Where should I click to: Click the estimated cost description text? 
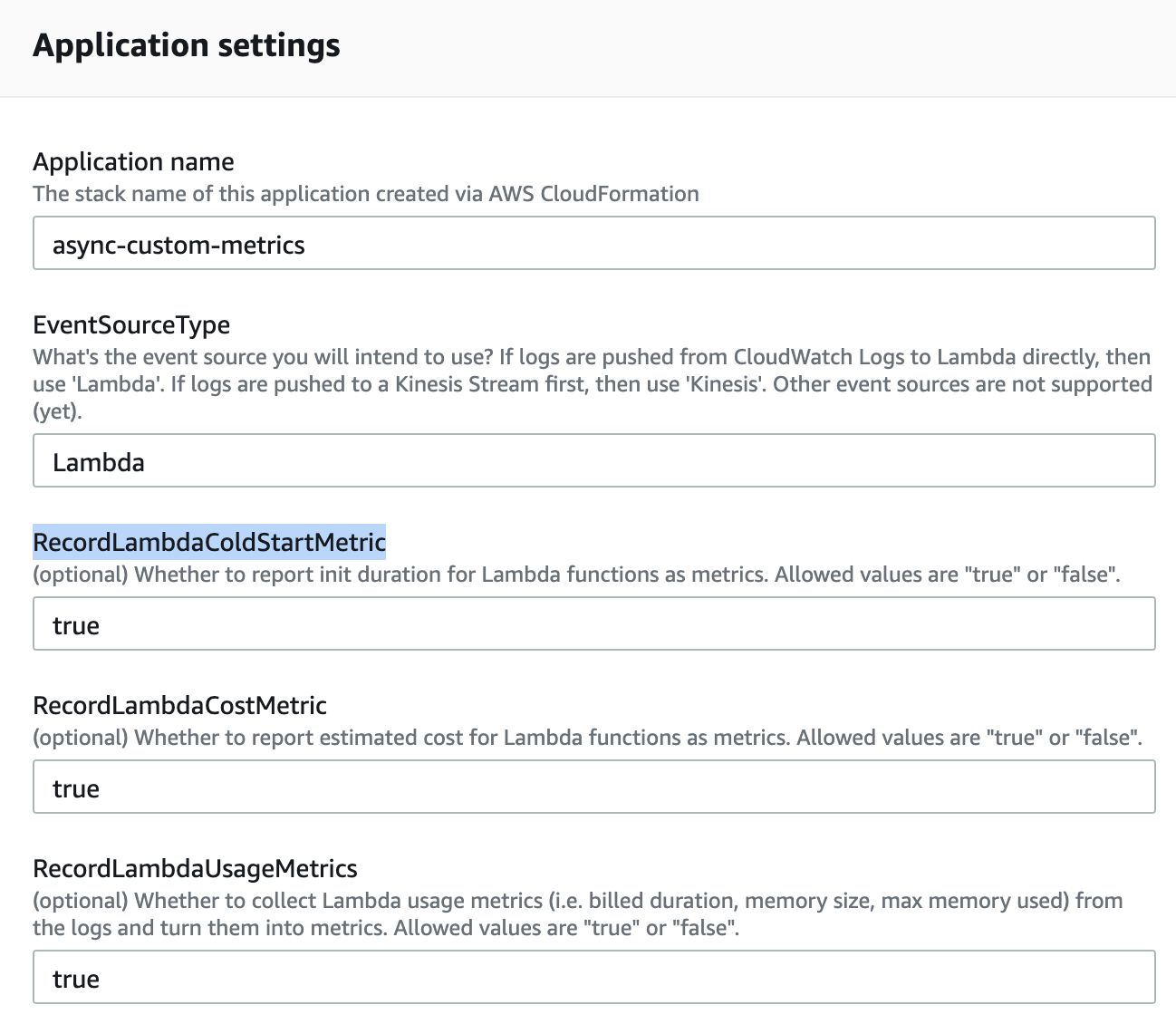click(x=588, y=738)
